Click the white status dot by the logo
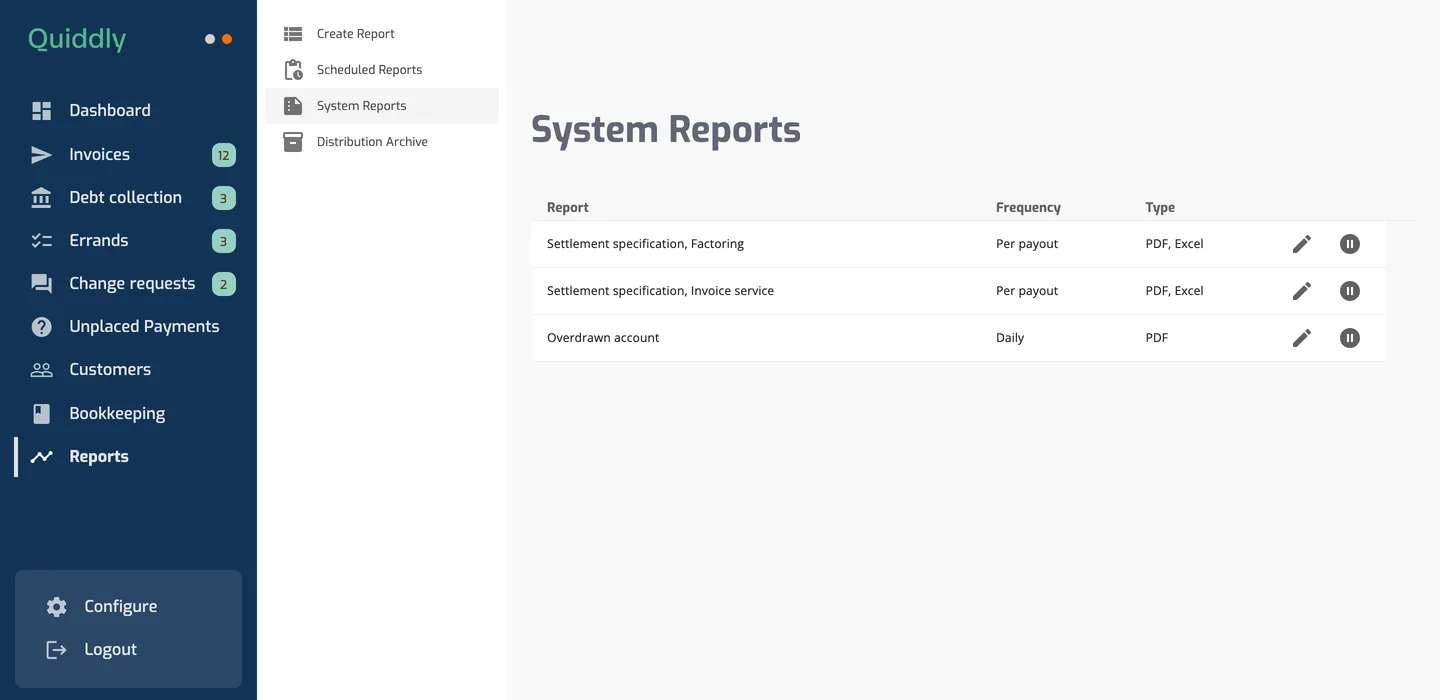 click(210, 39)
